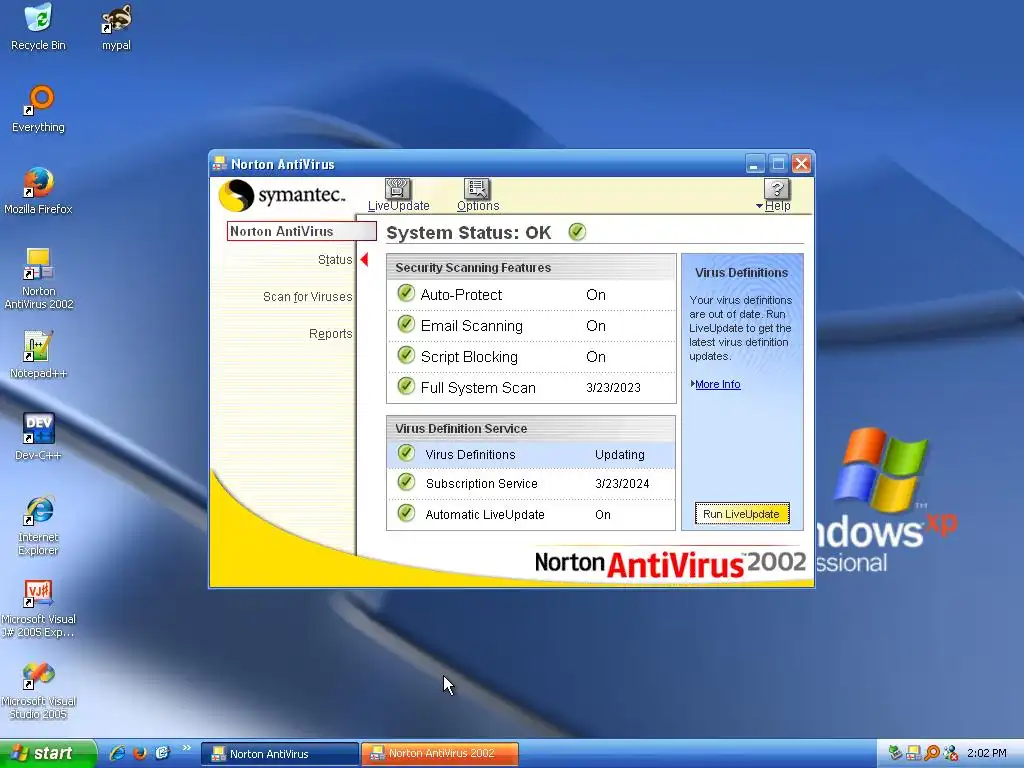
Task: Minimize the Norton AntiVirus window
Action: 755,163
